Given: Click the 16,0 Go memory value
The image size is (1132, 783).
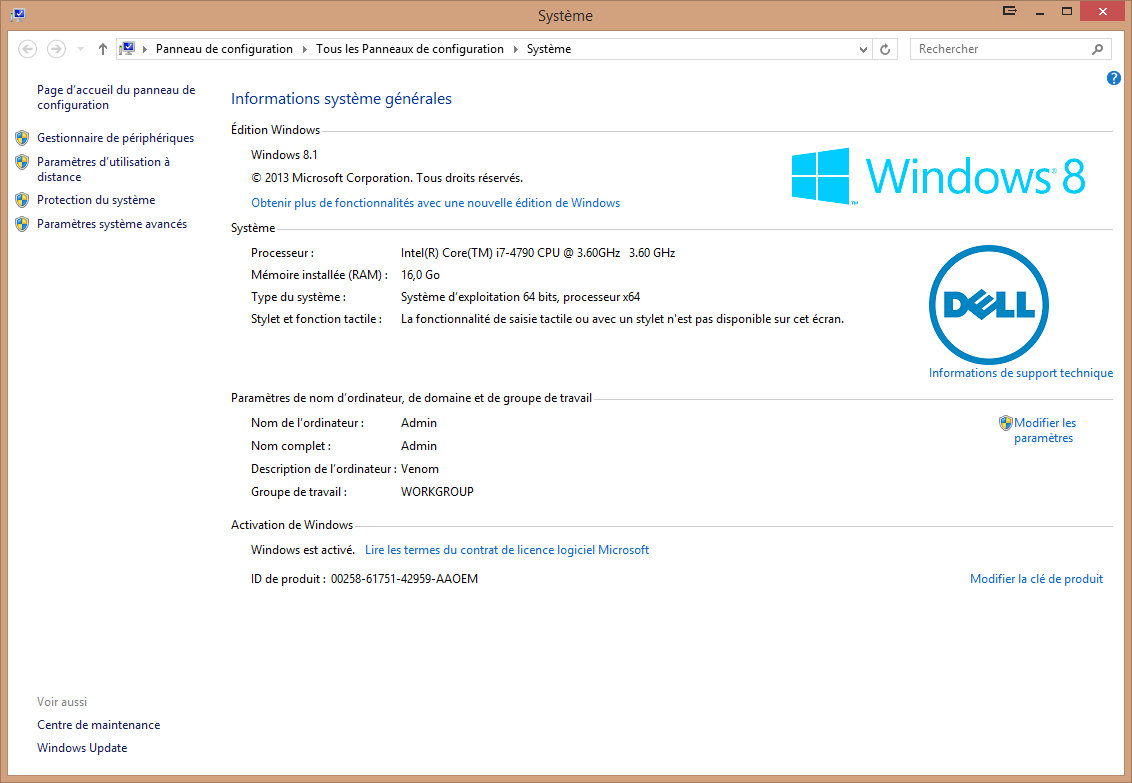Looking at the screenshot, I should tap(420, 275).
